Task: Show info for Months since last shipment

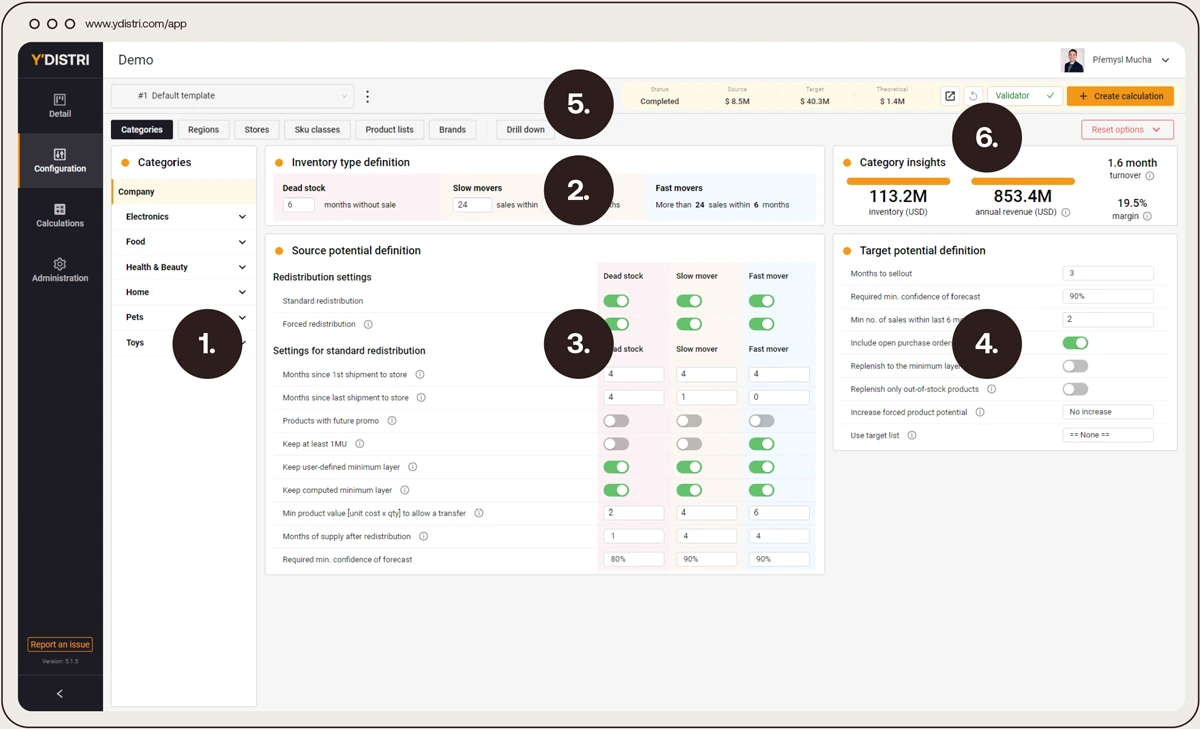Action: click(421, 397)
